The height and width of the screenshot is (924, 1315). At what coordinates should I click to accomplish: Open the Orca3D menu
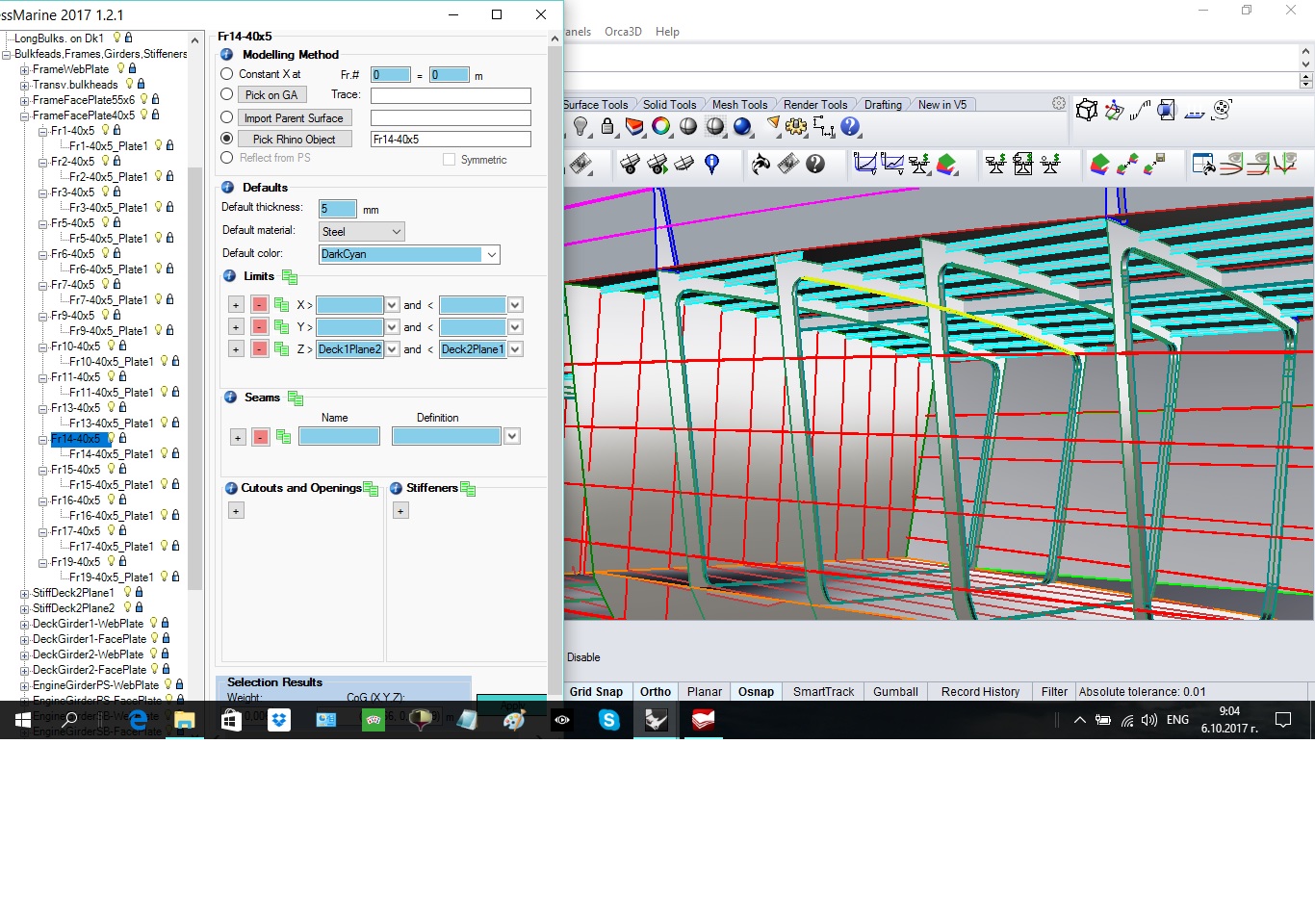point(623,32)
